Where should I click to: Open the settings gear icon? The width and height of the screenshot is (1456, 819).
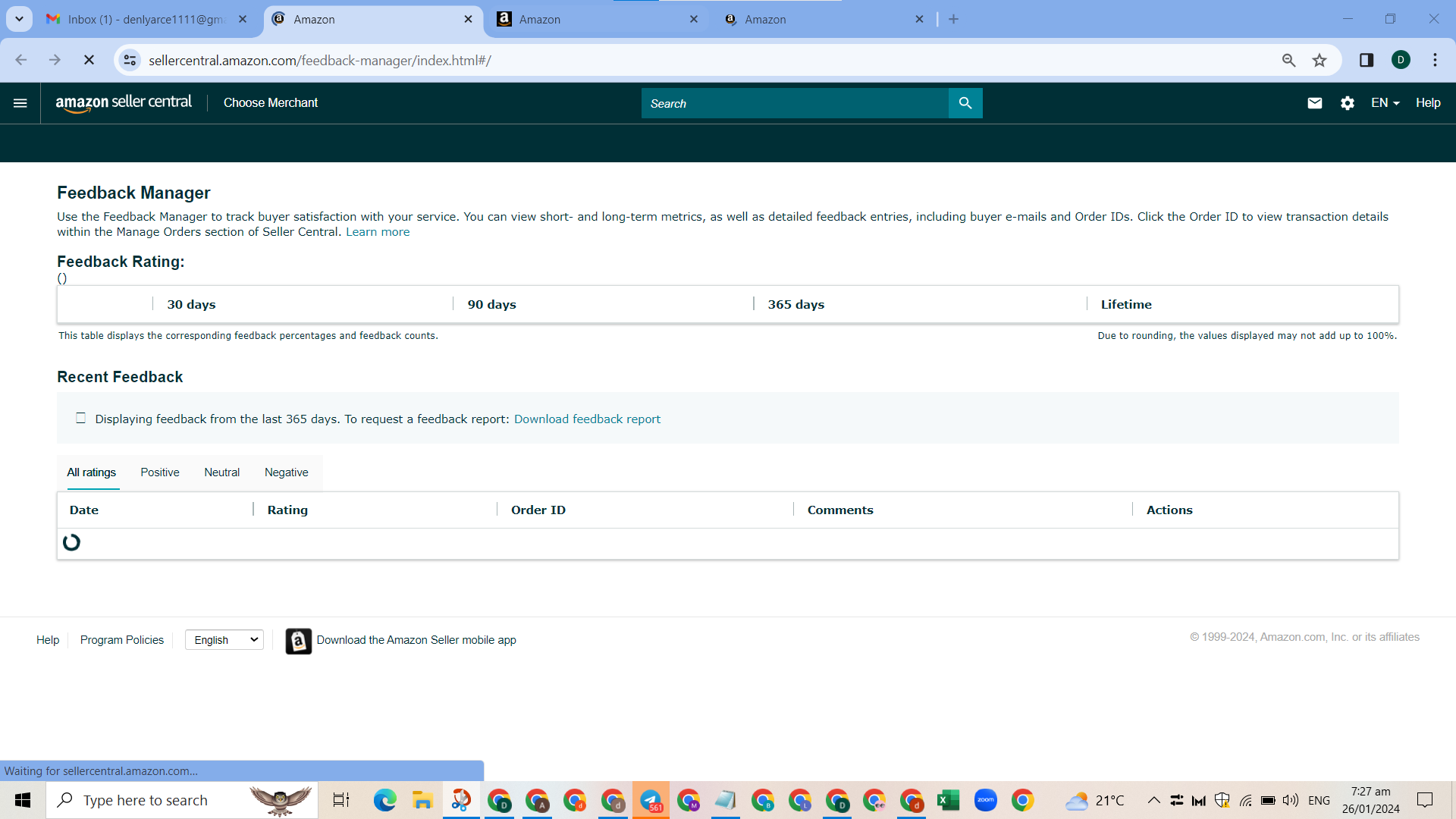[1348, 103]
